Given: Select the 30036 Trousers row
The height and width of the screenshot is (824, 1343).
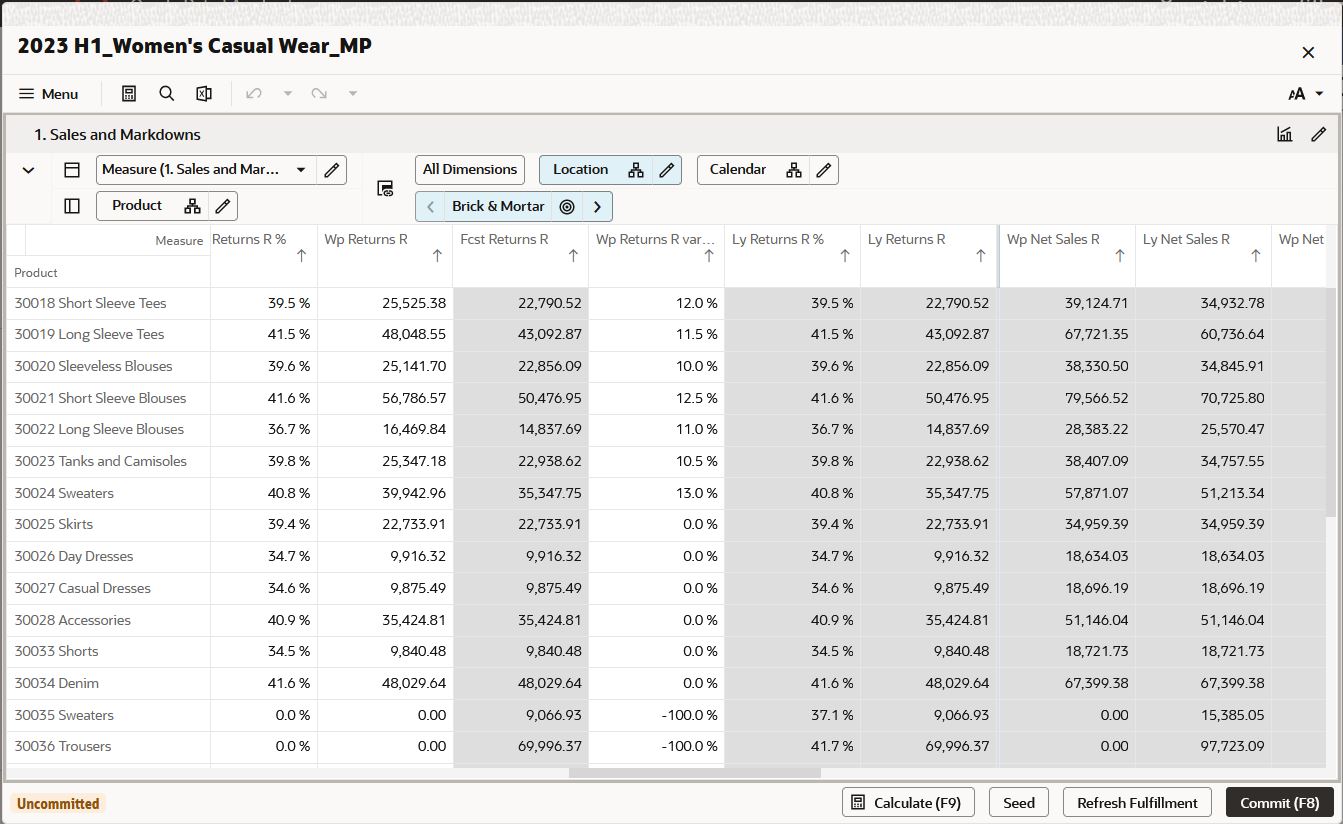Looking at the screenshot, I should point(108,746).
